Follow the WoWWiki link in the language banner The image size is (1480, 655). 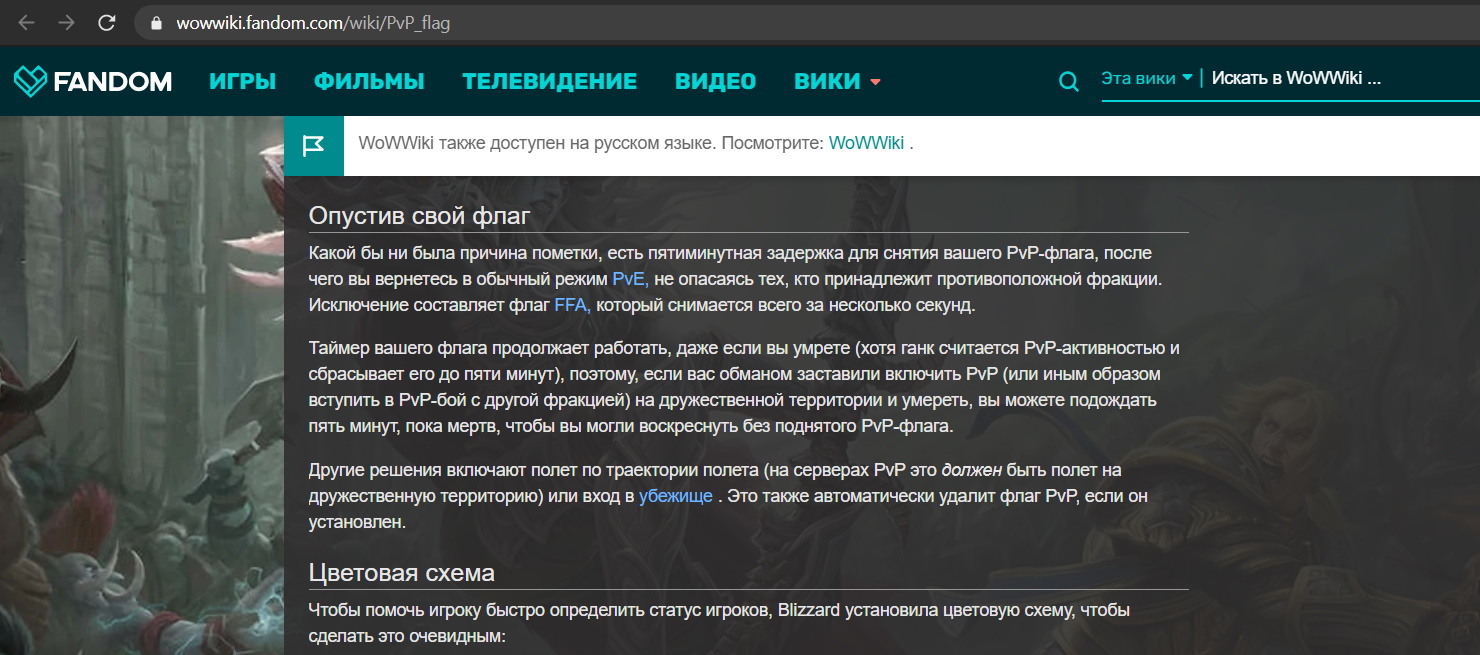point(866,143)
